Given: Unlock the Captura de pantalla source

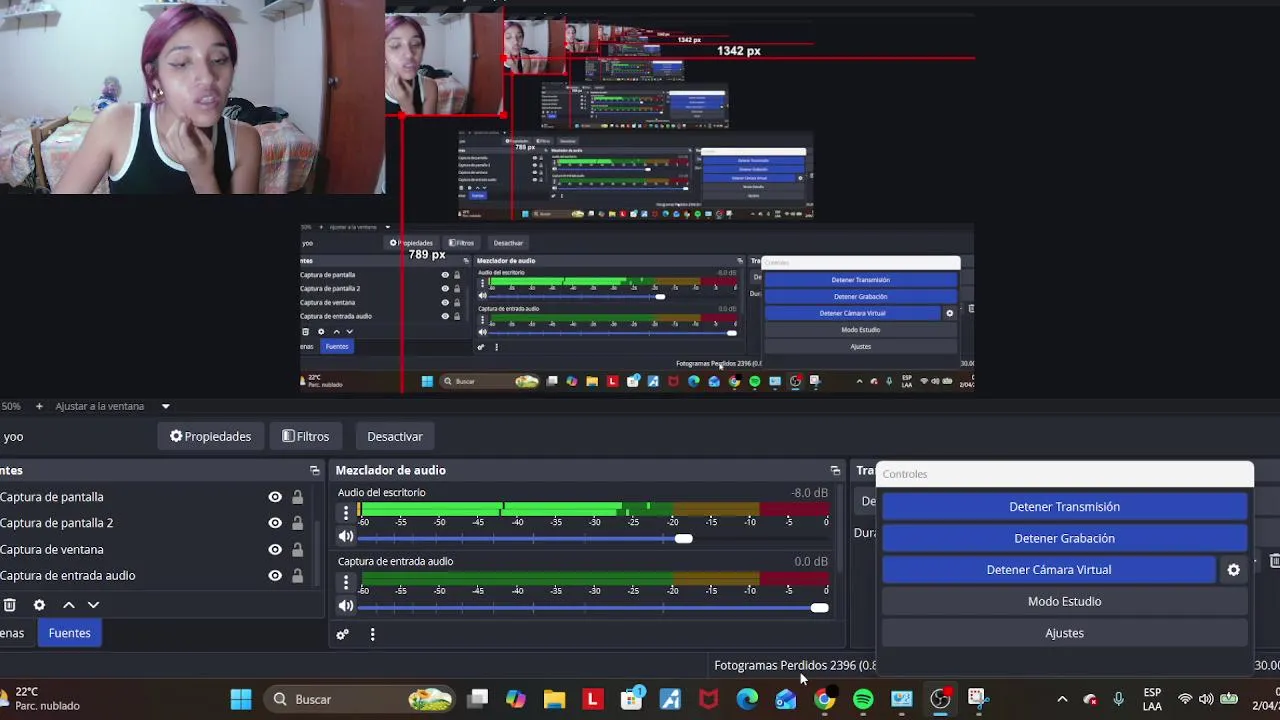Looking at the screenshot, I should coord(297,497).
